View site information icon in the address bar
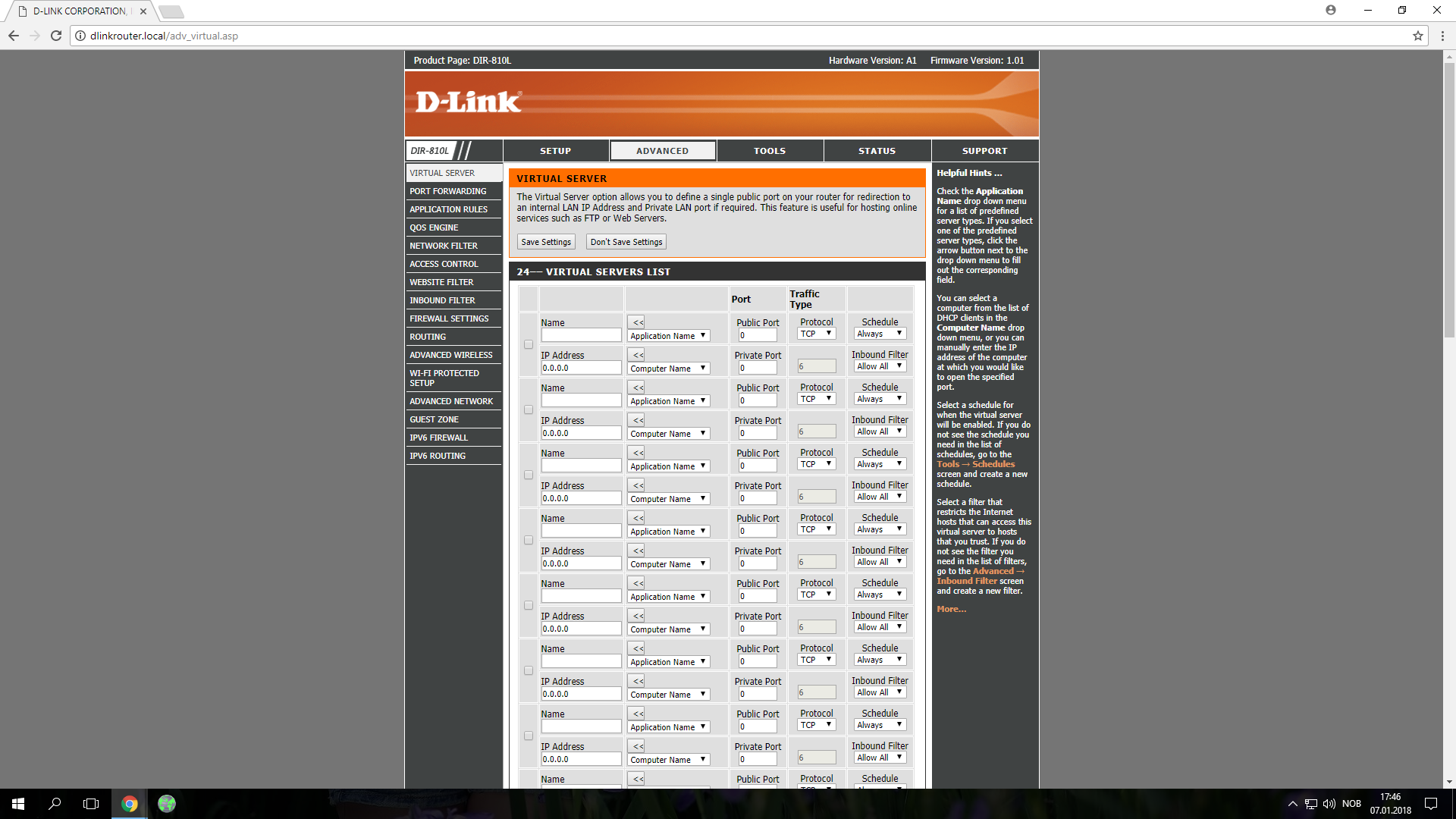The height and width of the screenshot is (819, 1456). click(x=80, y=36)
